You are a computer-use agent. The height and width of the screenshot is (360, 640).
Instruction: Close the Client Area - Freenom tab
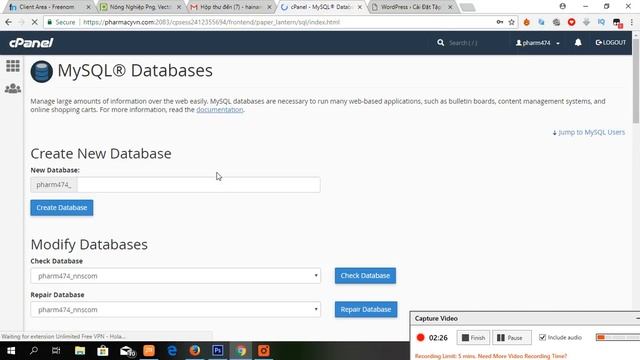pos(88,7)
